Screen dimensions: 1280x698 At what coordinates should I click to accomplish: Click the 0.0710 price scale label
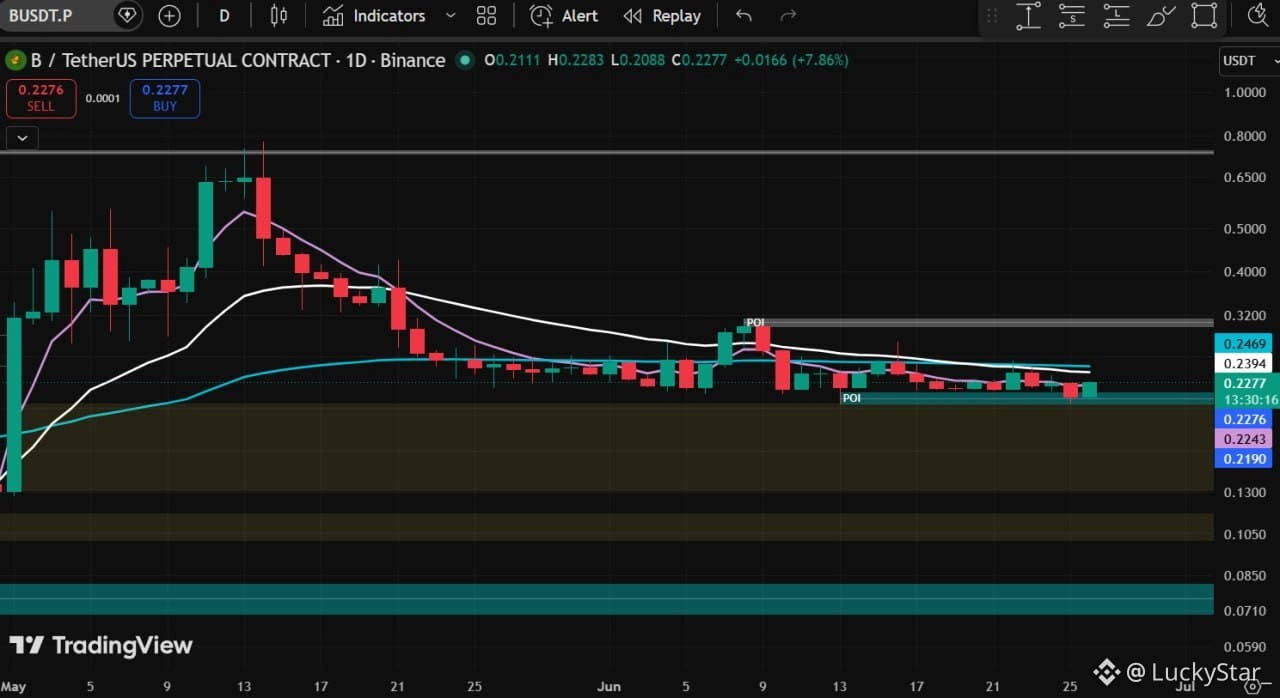pyautogui.click(x=1243, y=611)
